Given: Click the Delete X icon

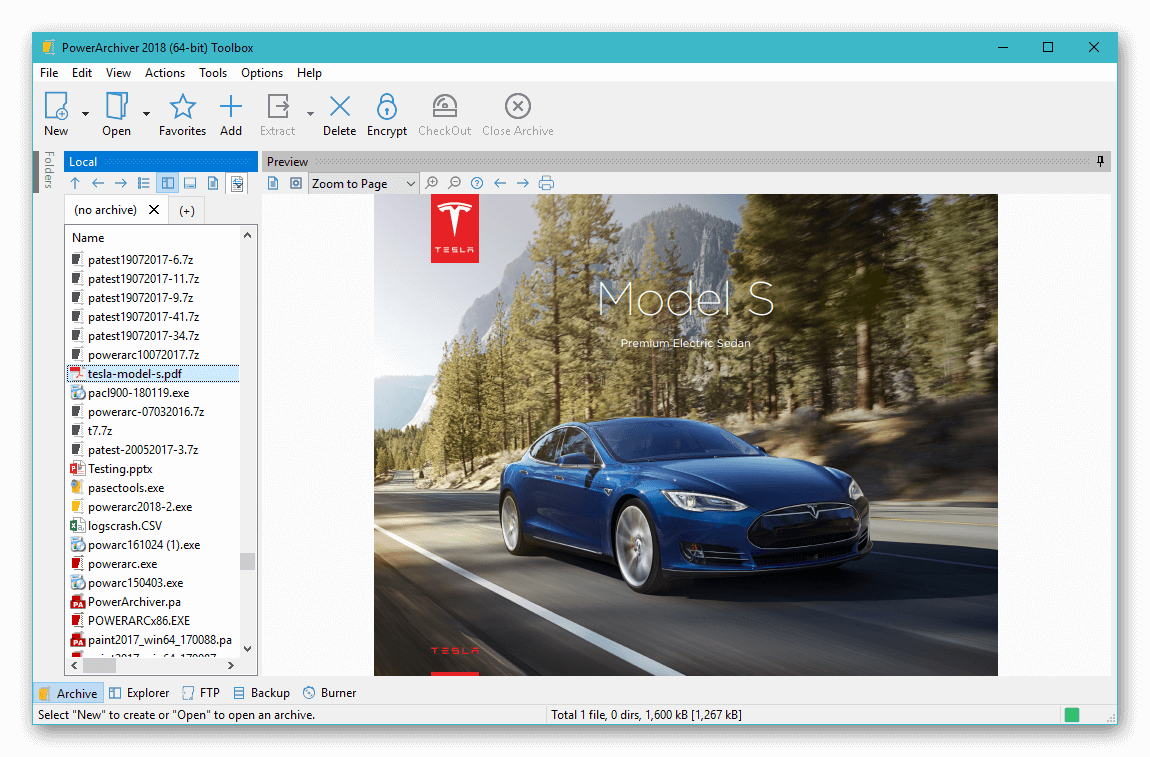Looking at the screenshot, I should pyautogui.click(x=340, y=107).
